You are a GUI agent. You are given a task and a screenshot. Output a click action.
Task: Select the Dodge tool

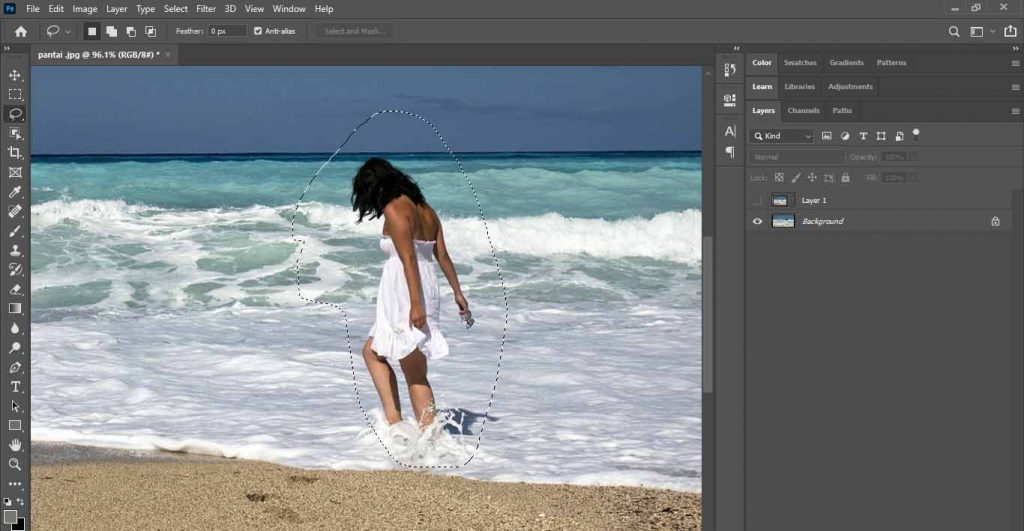click(x=15, y=347)
